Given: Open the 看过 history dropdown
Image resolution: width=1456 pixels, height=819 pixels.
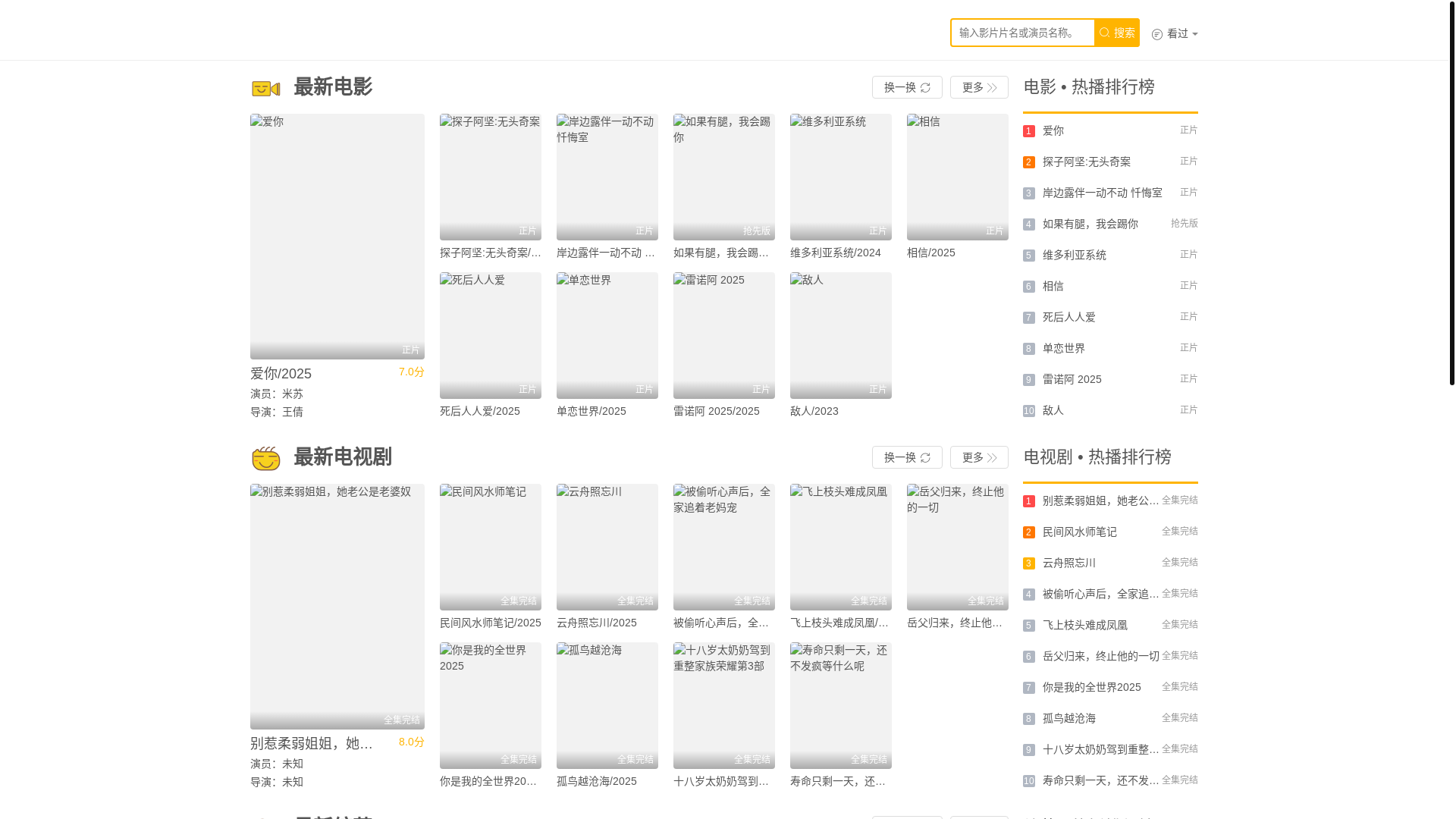Looking at the screenshot, I should click(1175, 33).
